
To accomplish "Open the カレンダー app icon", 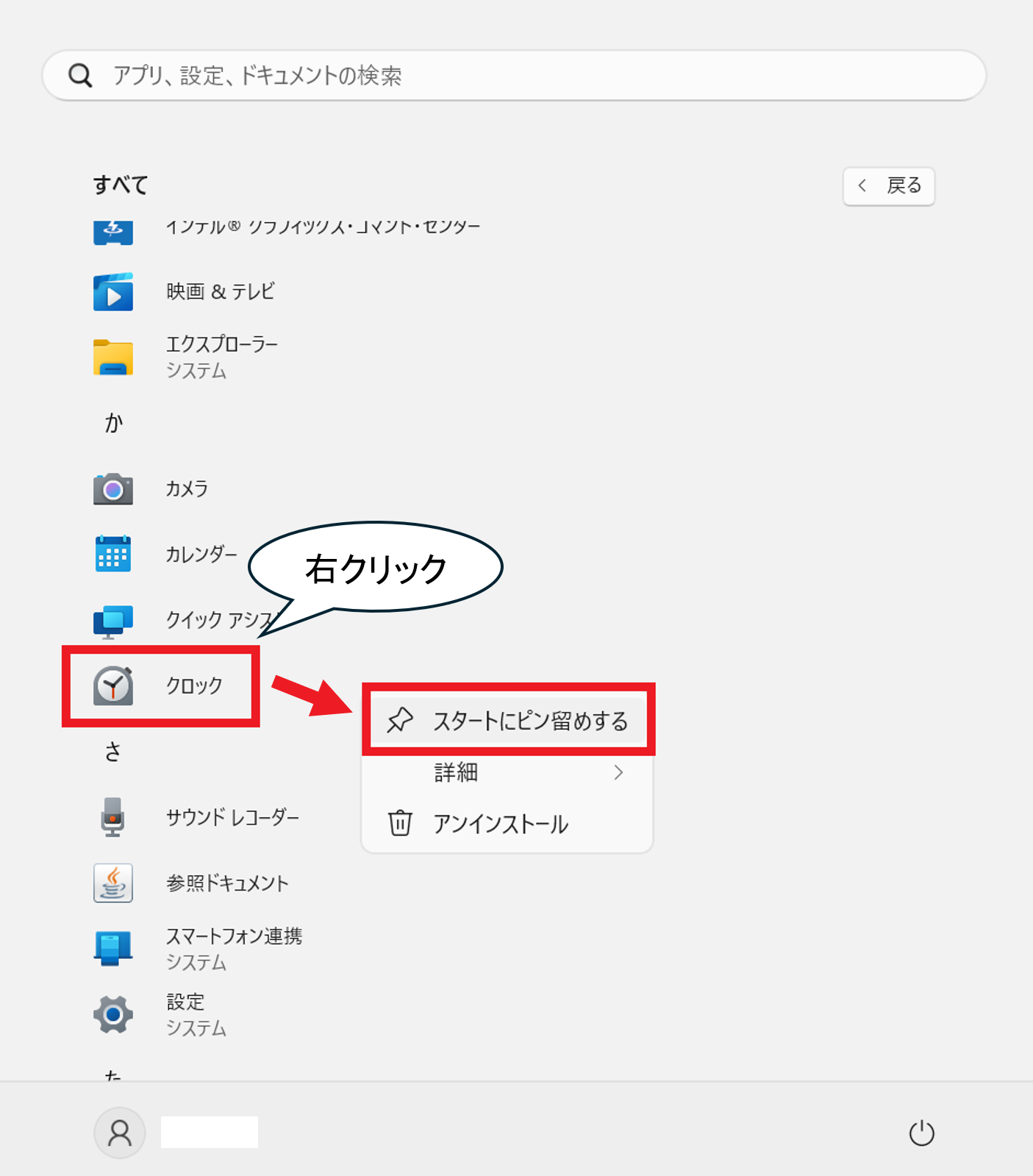I will [x=113, y=554].
